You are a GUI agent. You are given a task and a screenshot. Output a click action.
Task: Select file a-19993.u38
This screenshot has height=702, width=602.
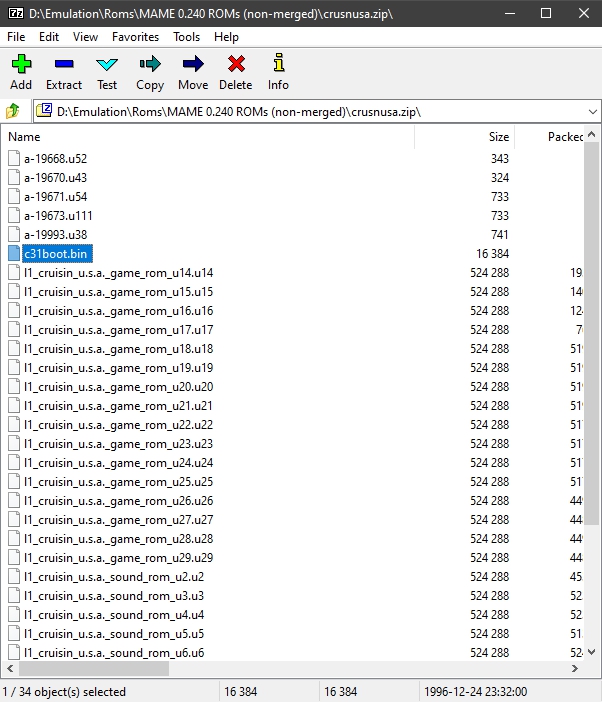(56, 235)
